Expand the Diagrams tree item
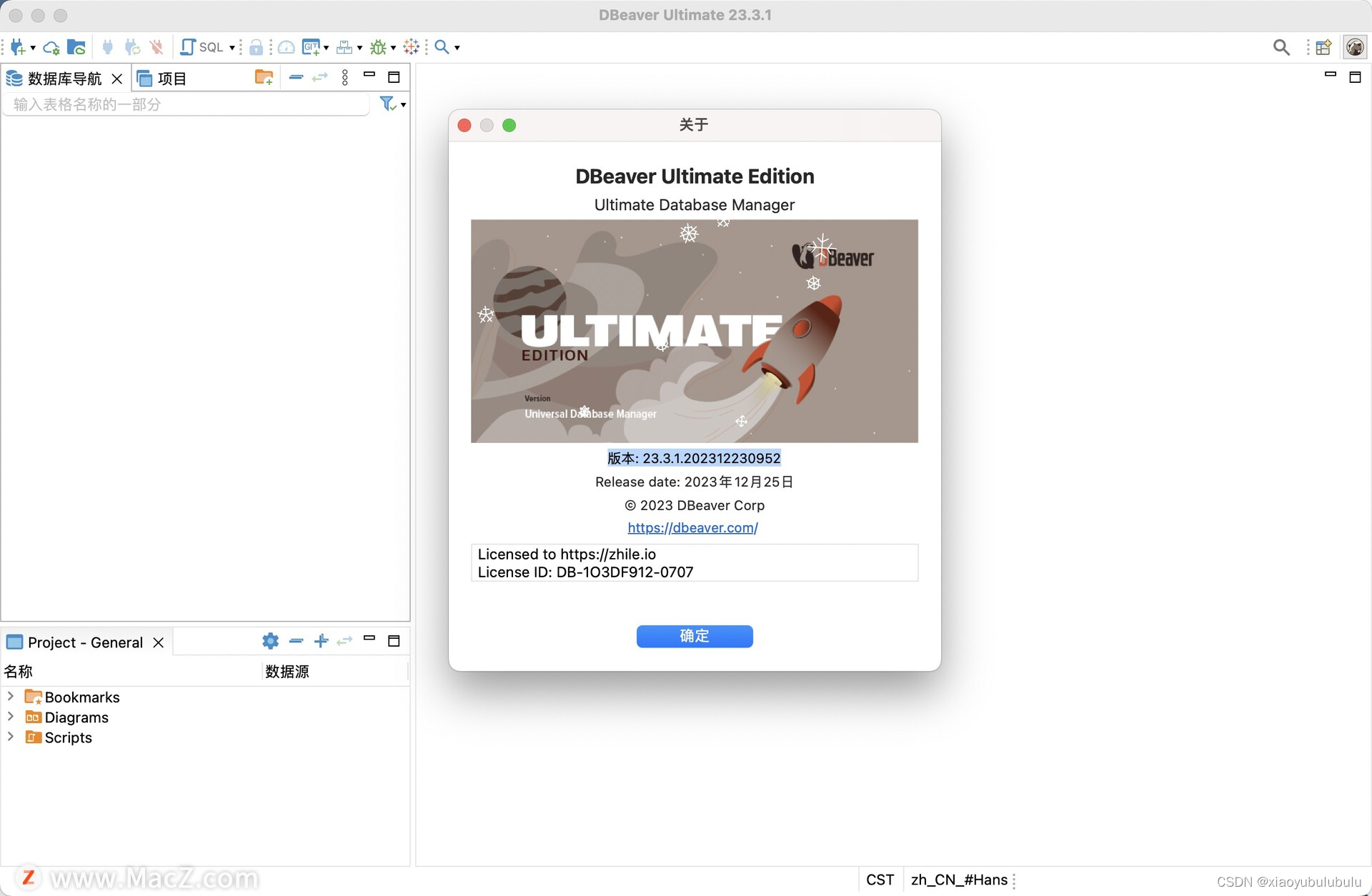1372x896 pixels. pyautogui.click(x=10, y=717)
